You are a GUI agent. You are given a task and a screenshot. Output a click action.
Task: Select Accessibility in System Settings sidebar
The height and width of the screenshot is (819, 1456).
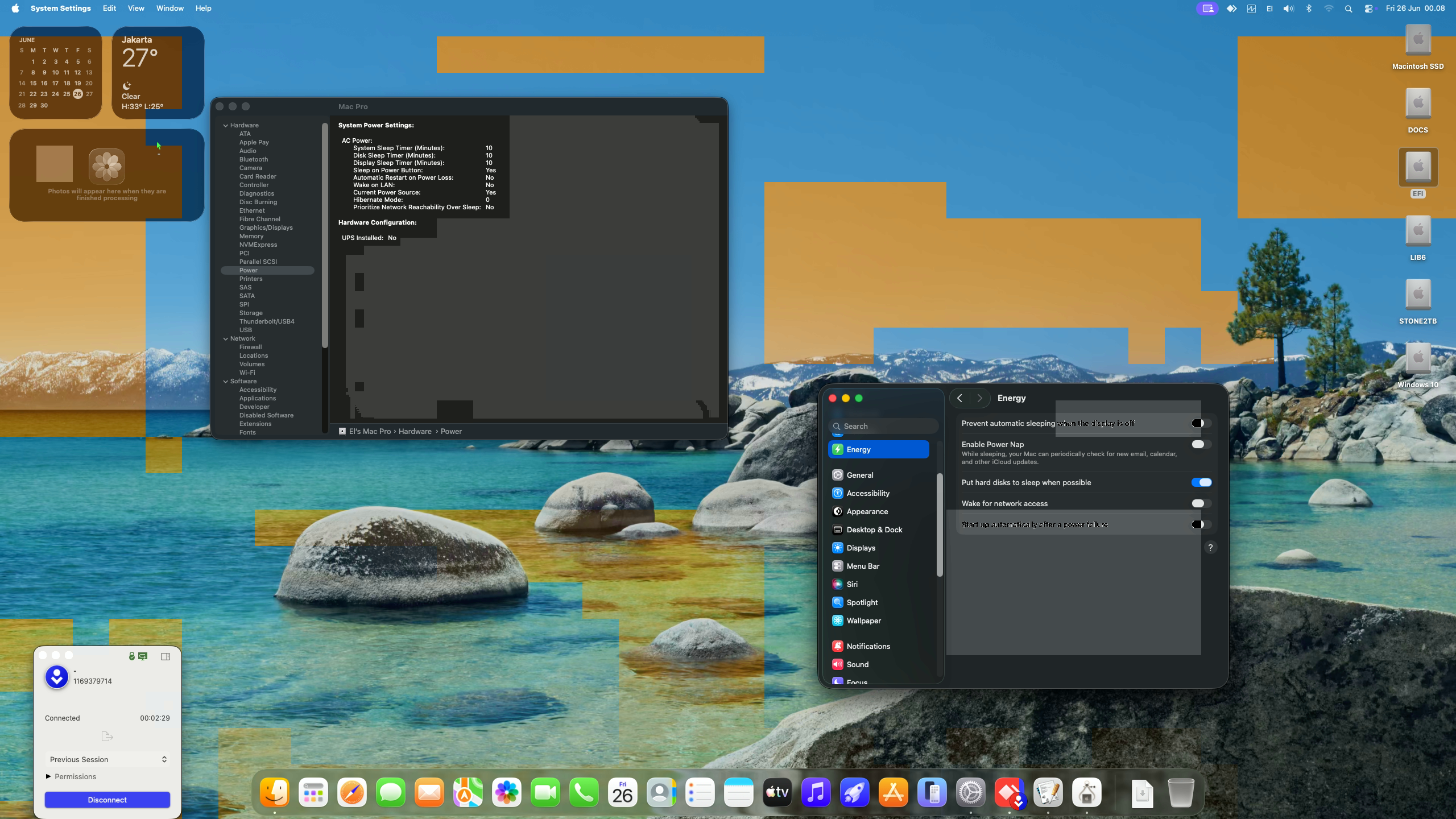coord(878,493)
